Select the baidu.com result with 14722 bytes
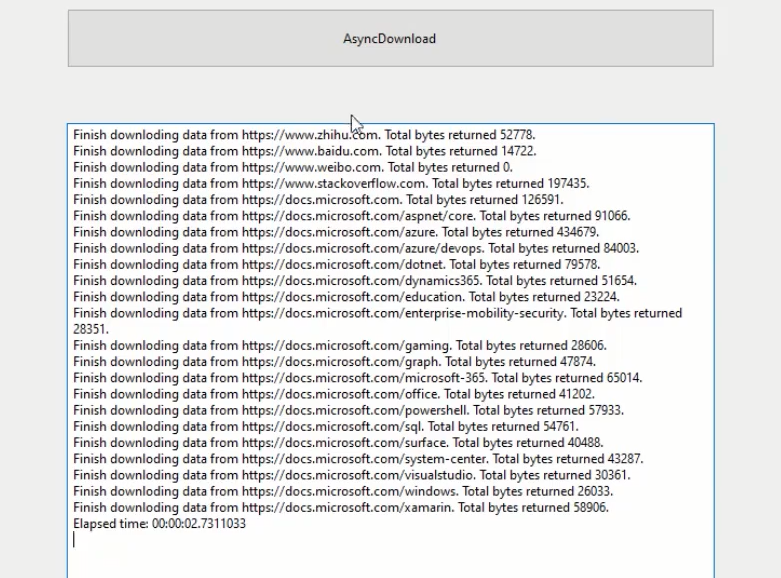Screen dimensions: 781x578 [305, 151]
